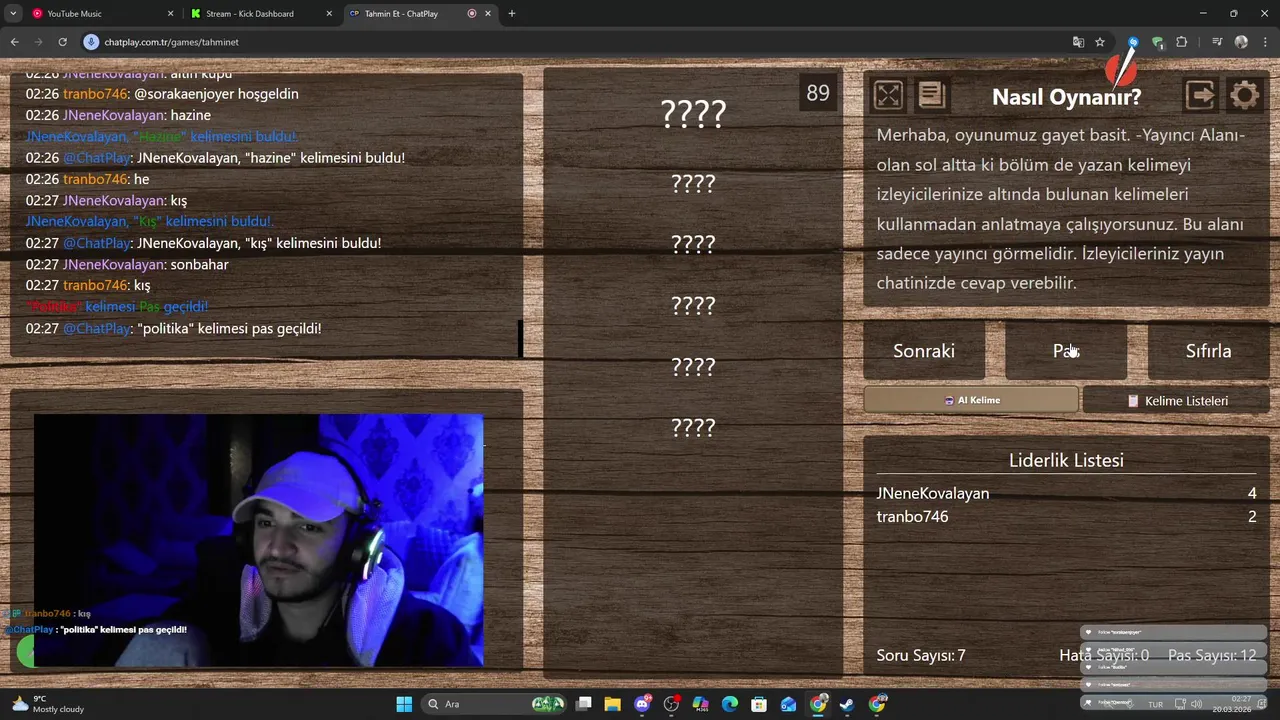
Task: Launch Microsoft Edge from the taskbar
Action: pyautogui.click(x=730, y=704)
